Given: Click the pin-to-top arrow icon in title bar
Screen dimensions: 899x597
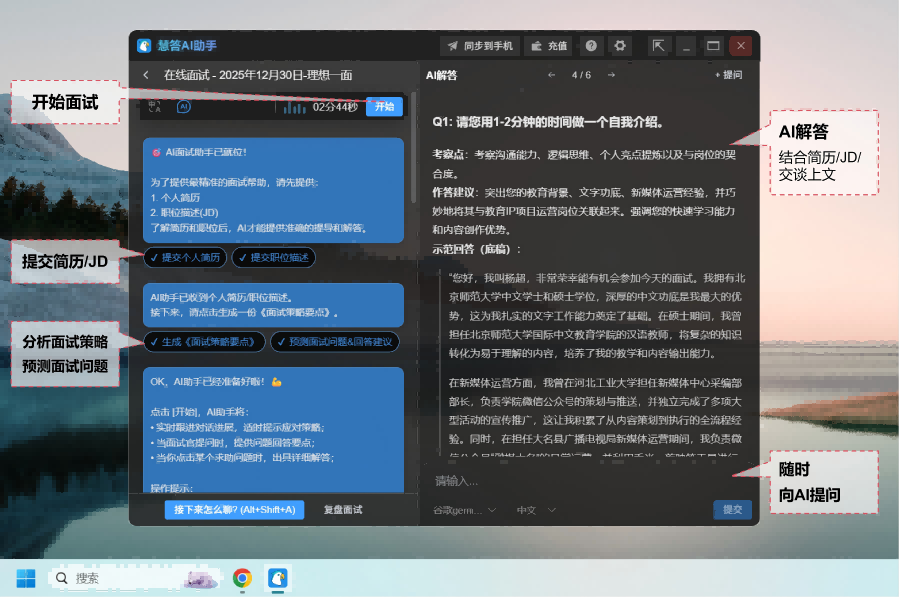Looking at the screenshot, I should point(658,46).
